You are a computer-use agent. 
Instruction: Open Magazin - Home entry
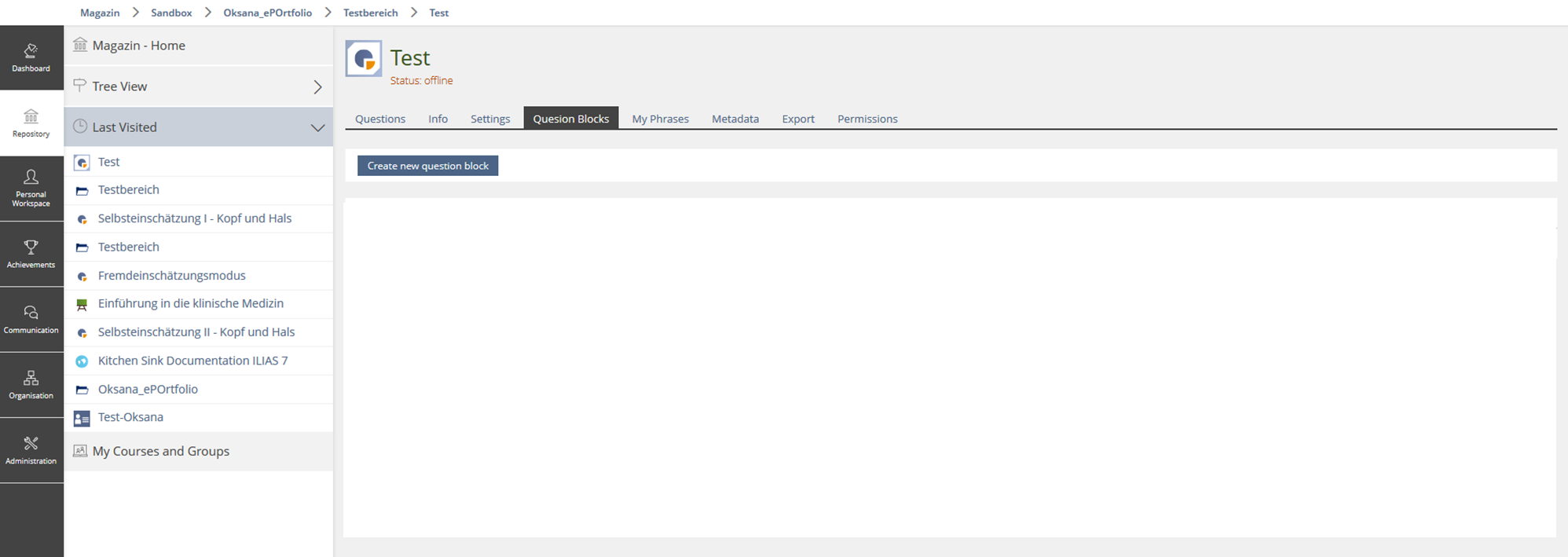(199, 46)
